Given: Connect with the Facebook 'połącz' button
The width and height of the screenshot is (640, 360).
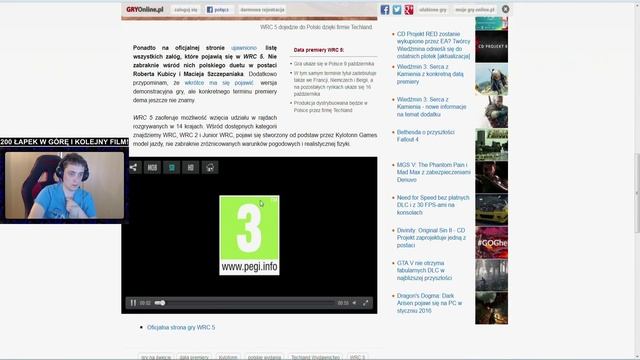Looking at the screenshot, I should pyautogui.click(x=218, y=9).
